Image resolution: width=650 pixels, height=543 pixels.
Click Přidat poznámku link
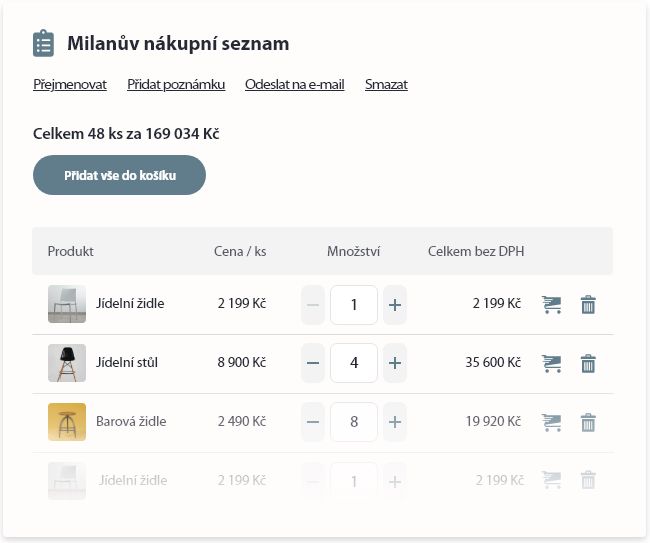[x=176, y=85]
